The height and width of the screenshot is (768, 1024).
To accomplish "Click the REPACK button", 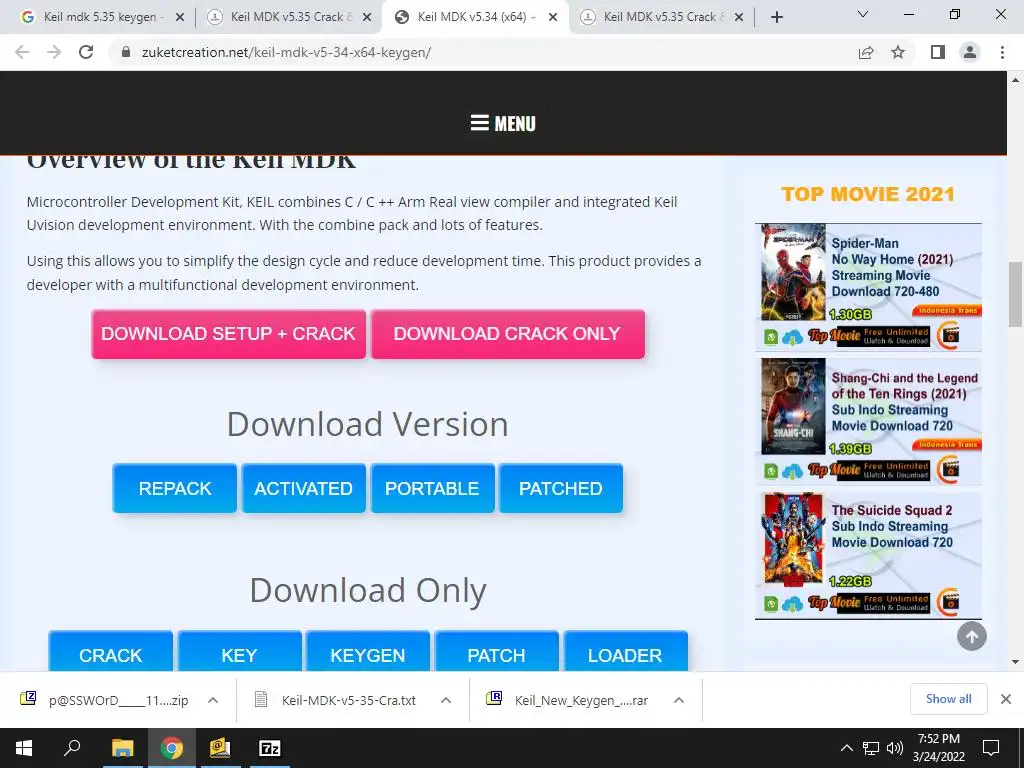I will pos(175,488).
